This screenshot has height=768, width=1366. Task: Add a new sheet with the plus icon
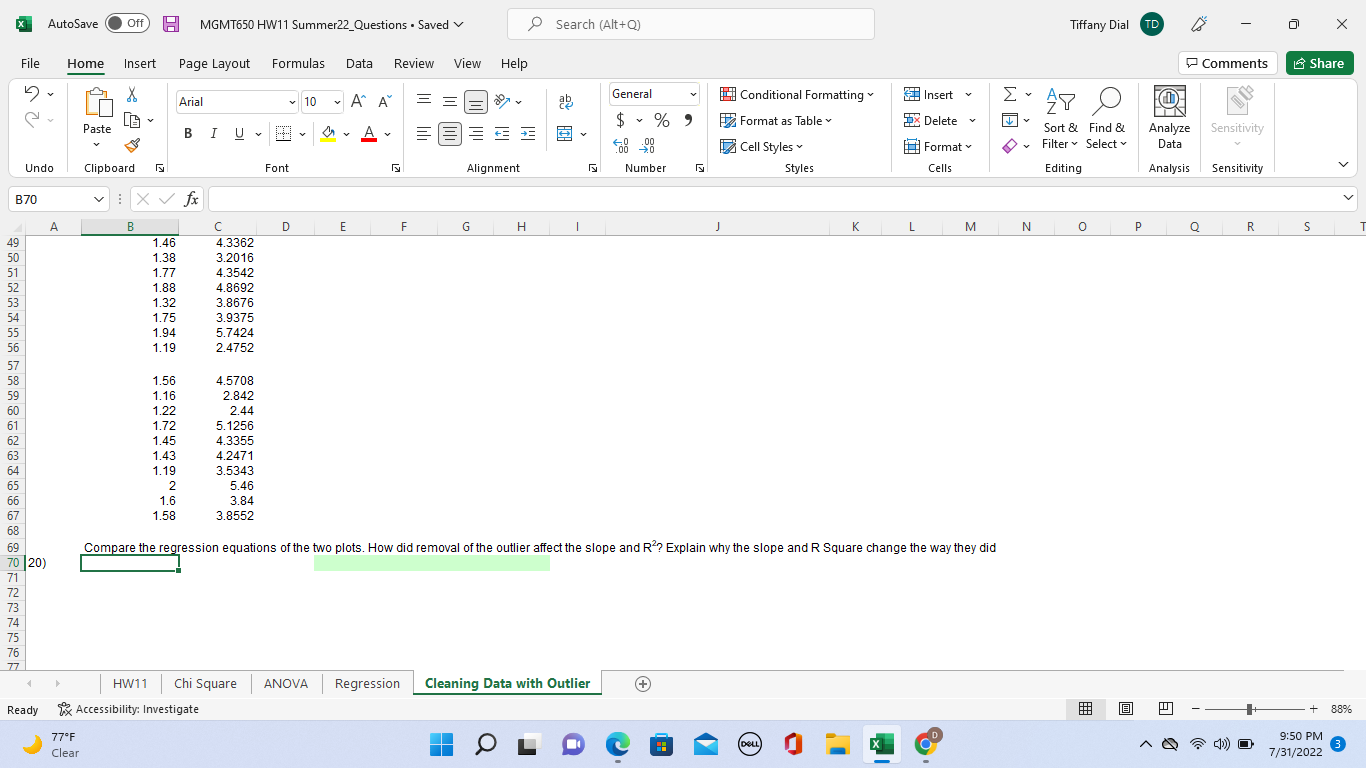pos(643,684)
